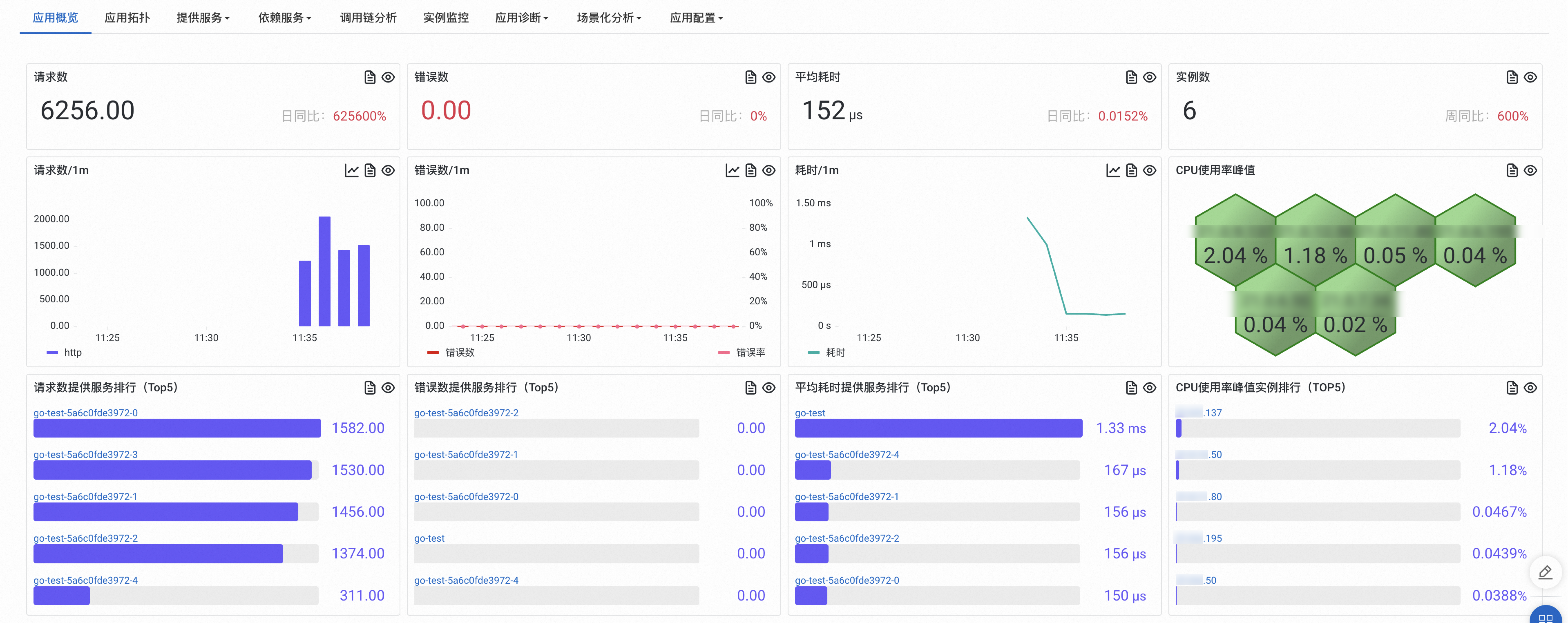Click the 0.05 % hexagon cell

tap(1395, 240)
